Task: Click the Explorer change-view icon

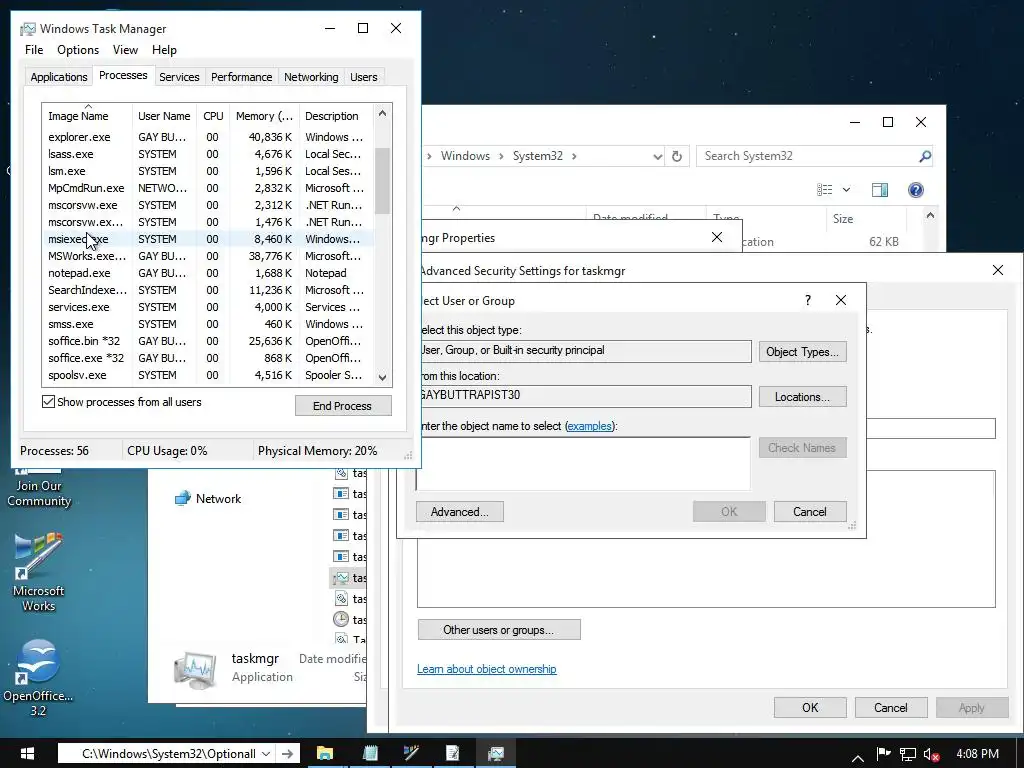Action: click(x=824, y=190)
